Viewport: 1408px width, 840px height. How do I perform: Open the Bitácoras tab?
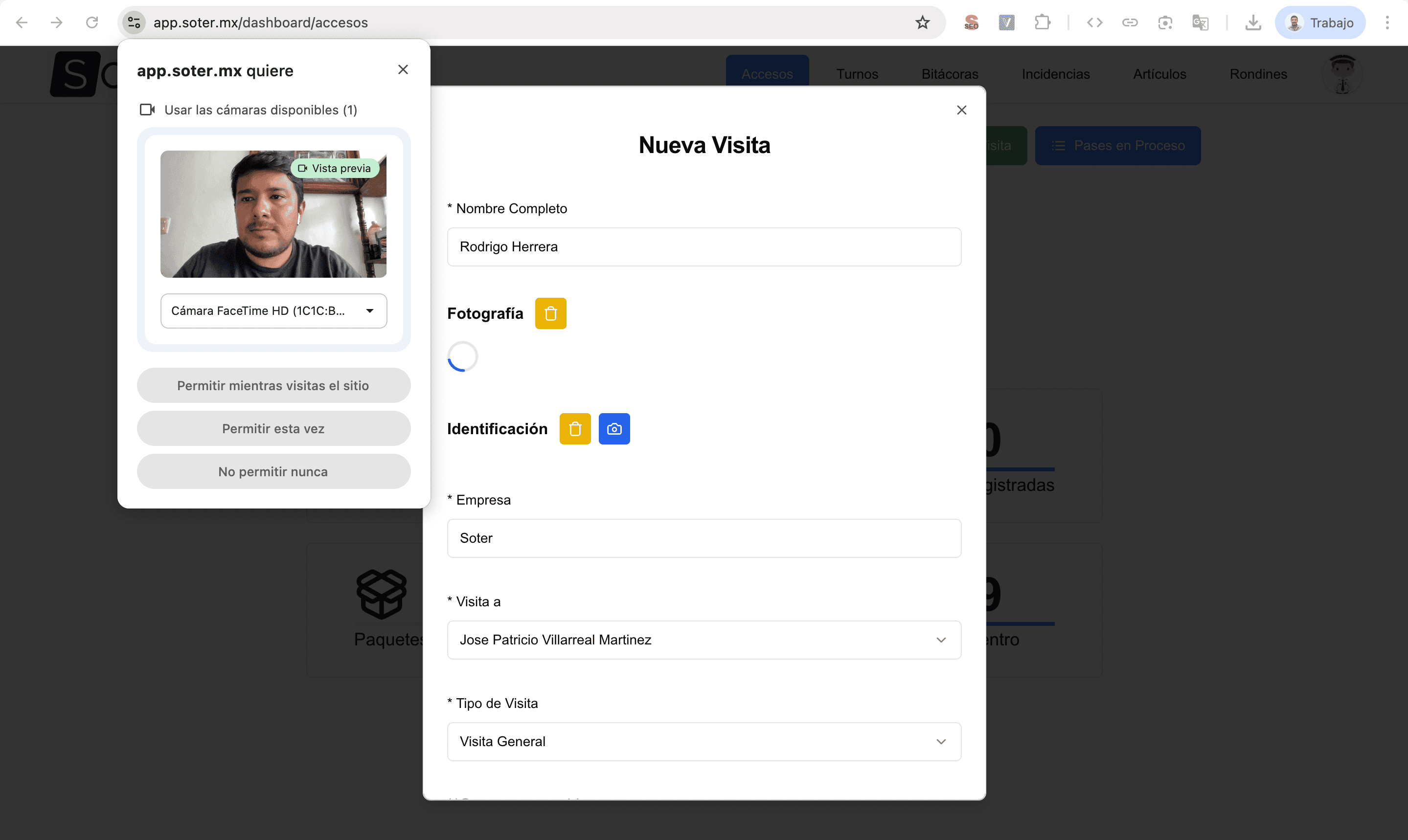tap(949, 74)
